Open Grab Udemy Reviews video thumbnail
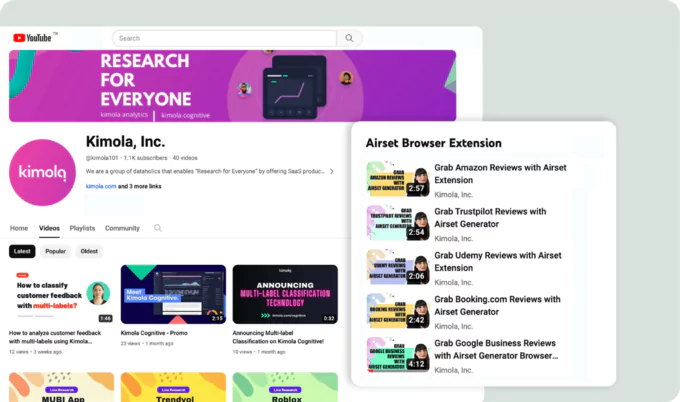The image size is (680, 402). pos(398,267)
